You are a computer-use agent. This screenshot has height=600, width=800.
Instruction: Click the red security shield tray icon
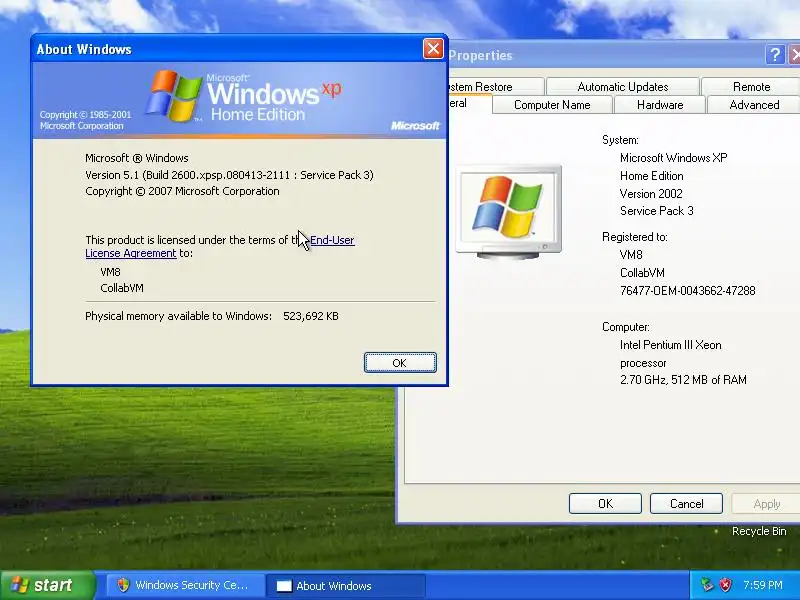pos(725,585)
